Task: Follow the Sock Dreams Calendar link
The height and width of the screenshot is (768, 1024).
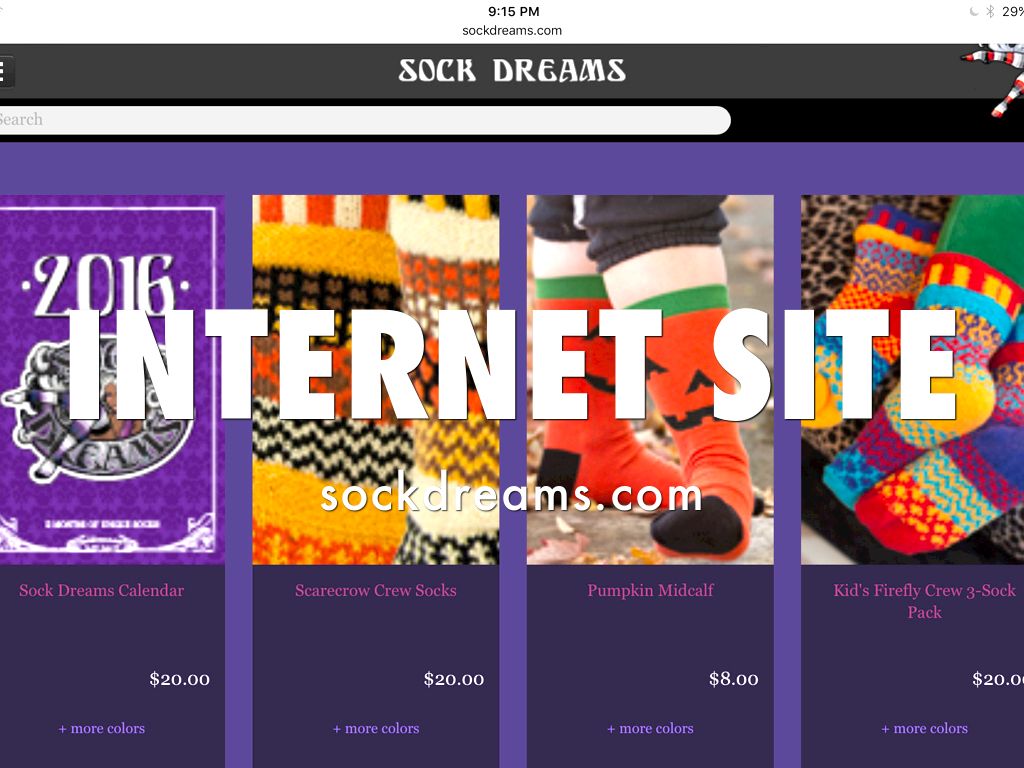Action: point(101,590)
